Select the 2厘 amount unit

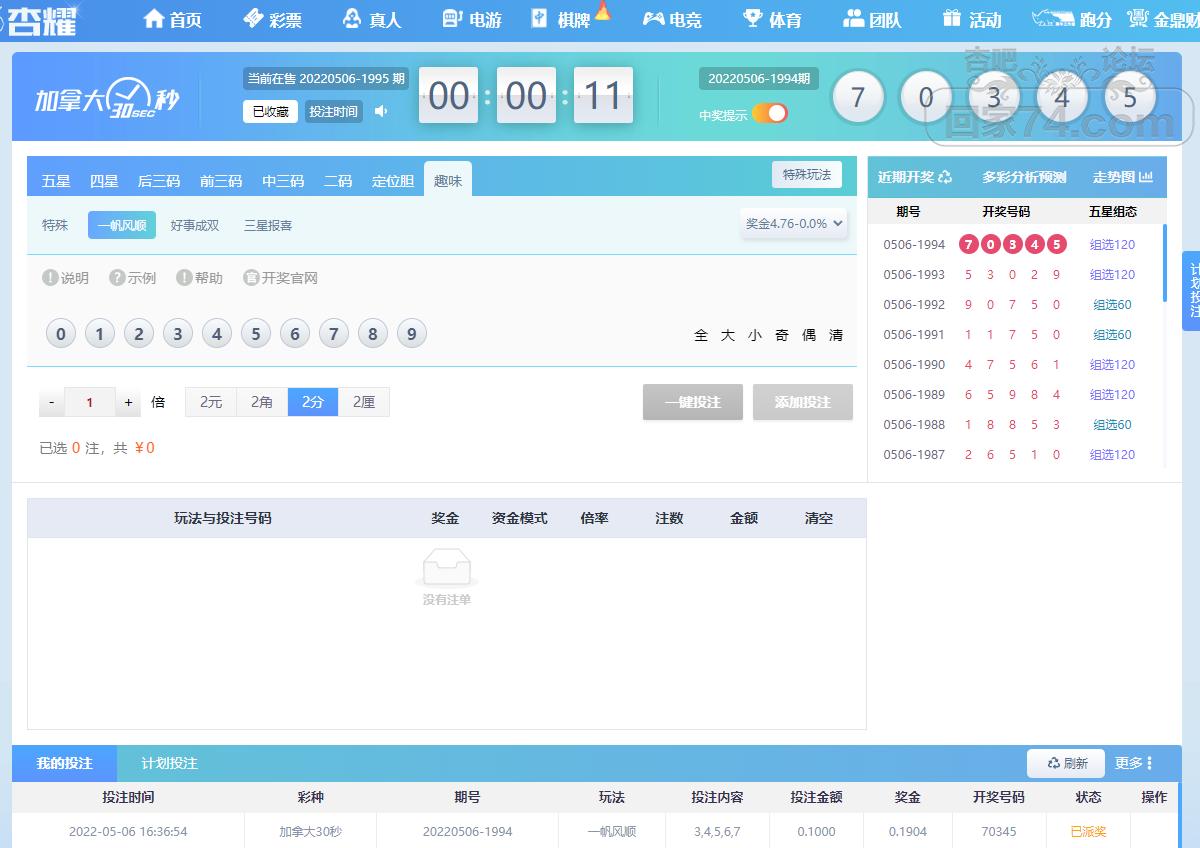click(x=364, y=402)
